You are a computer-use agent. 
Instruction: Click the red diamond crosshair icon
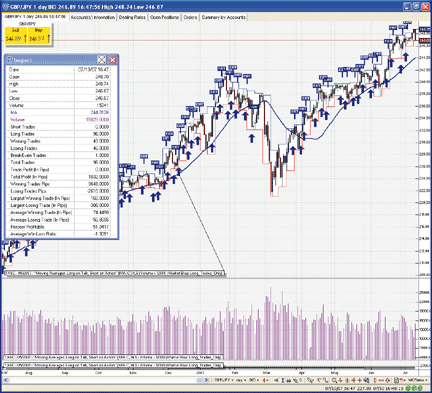pos(388,380)
